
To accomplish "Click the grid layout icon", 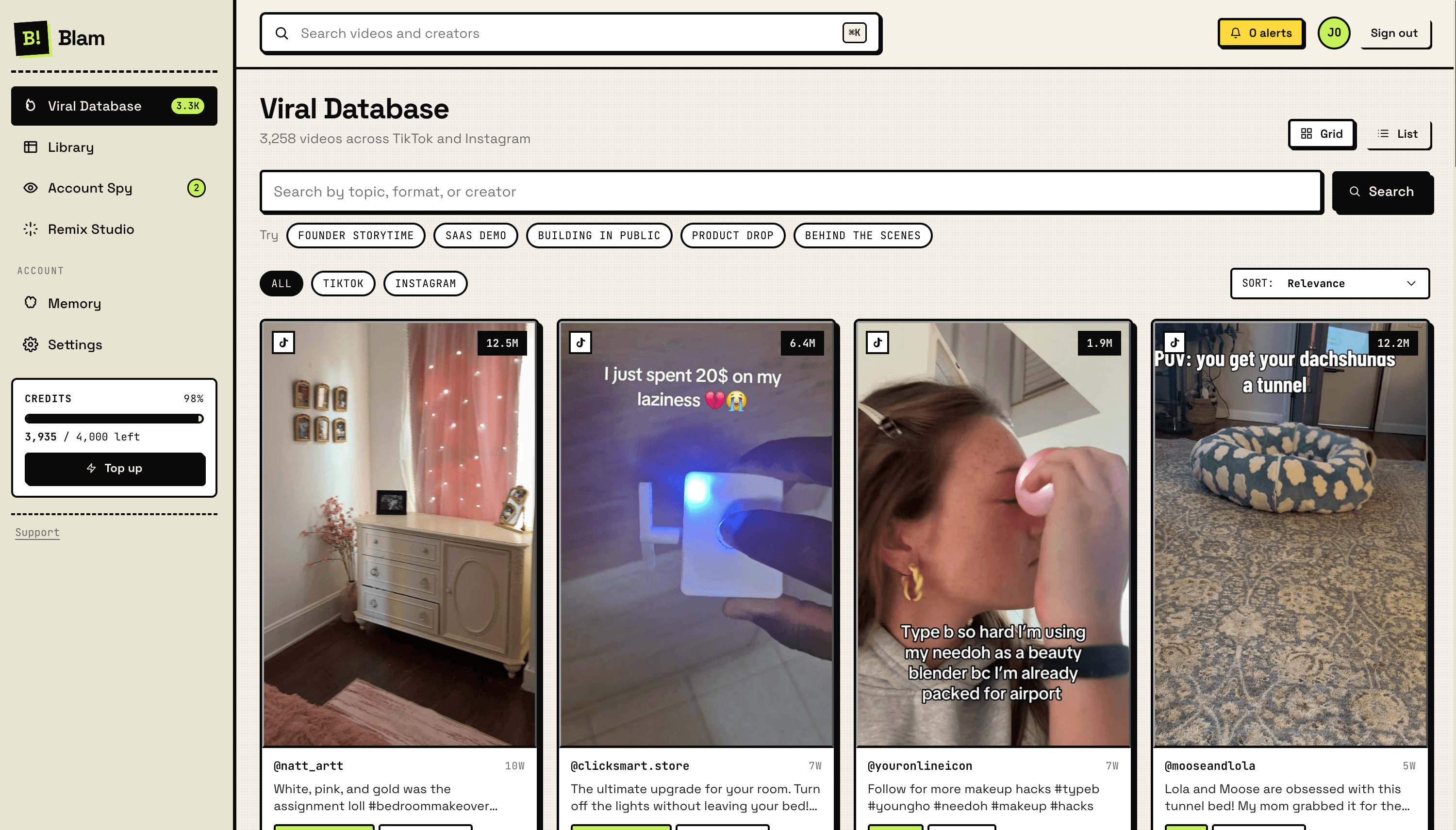I will (x=1307, y=133).
